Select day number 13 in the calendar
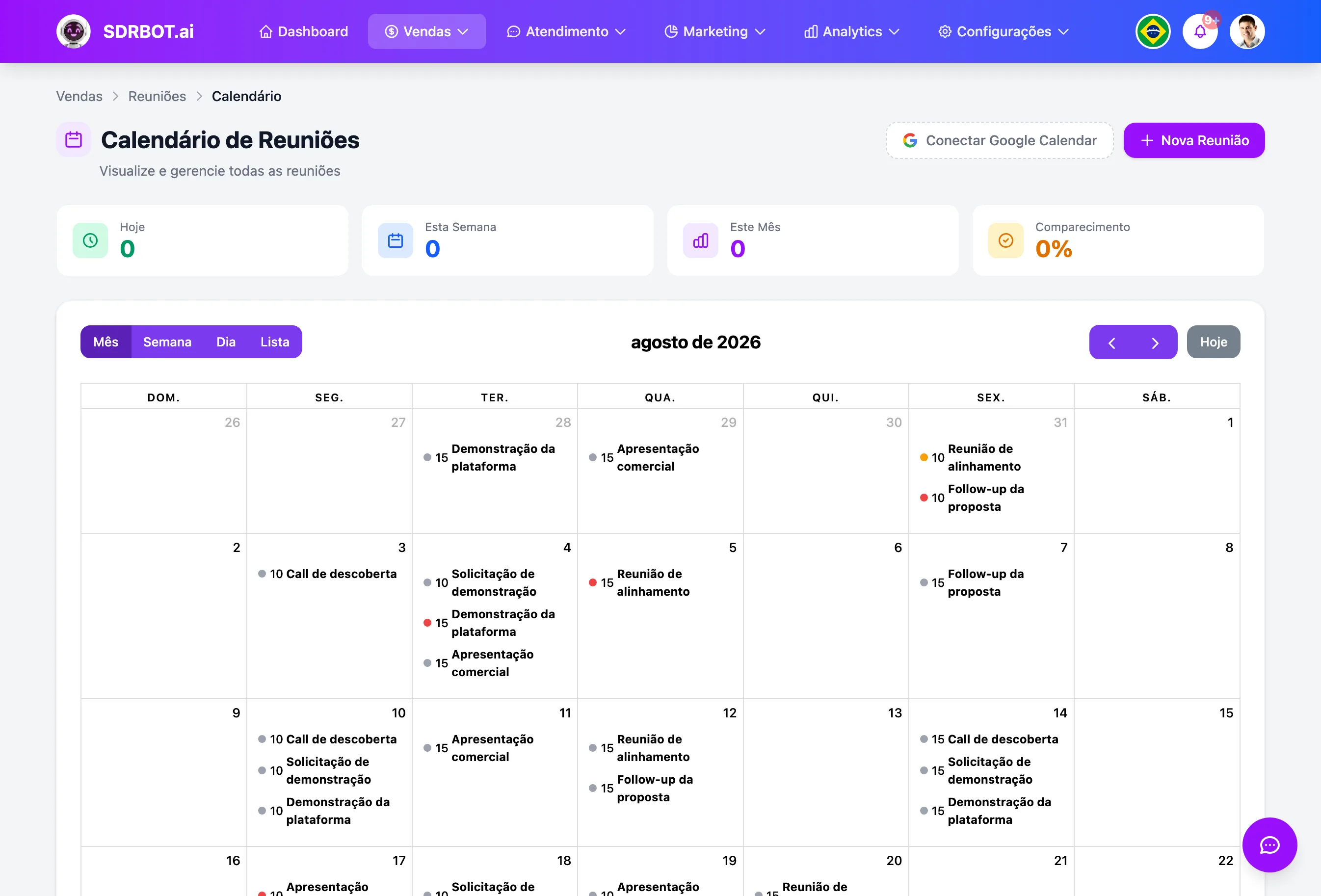Image resolution: width=1321 pixels, height=896 pixels. click(895, 713)
